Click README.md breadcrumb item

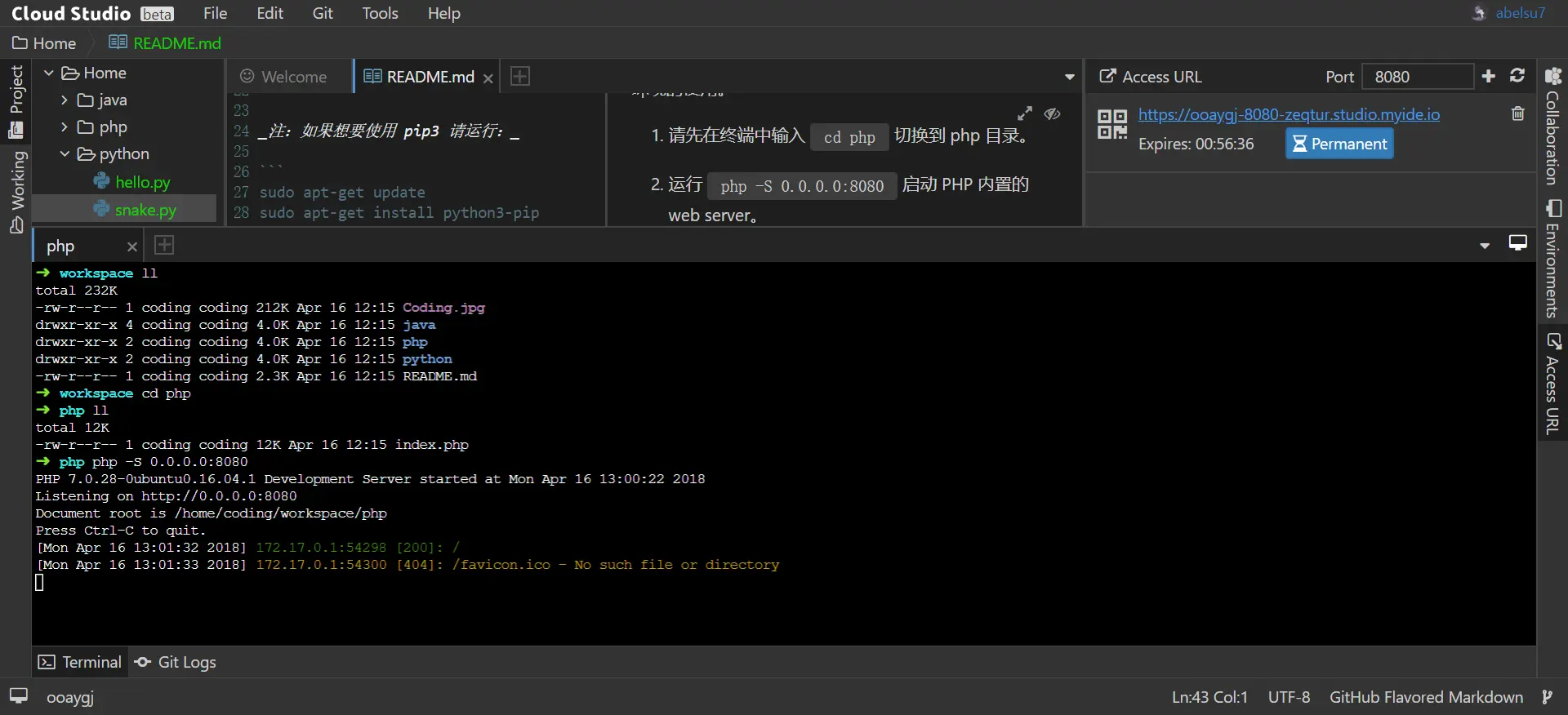[165, 43]
